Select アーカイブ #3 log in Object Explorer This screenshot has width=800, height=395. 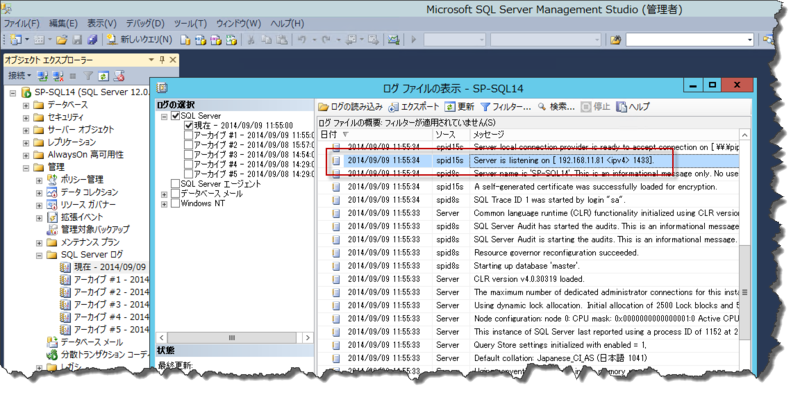tap(111, 305)
